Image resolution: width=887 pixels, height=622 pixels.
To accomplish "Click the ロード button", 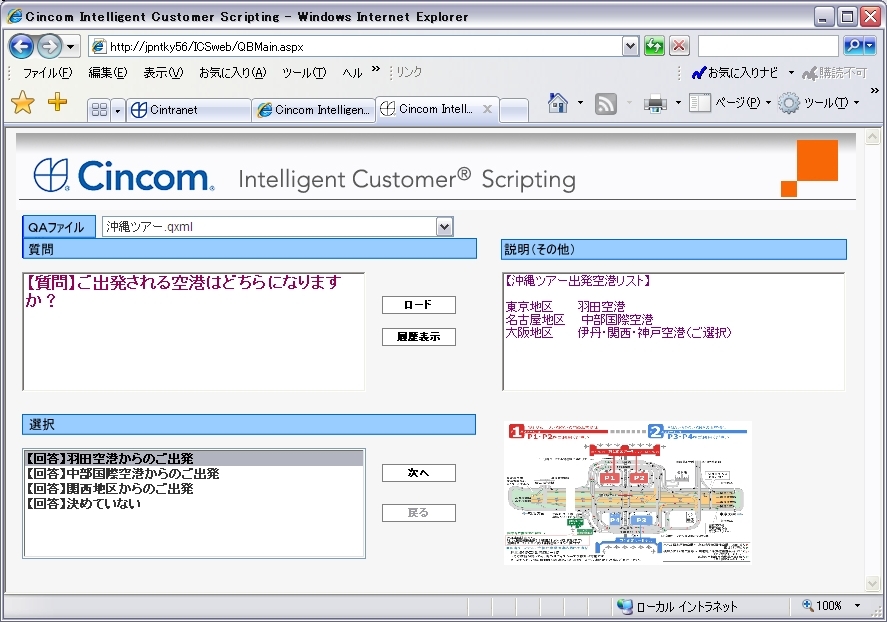I will [419, 305].
